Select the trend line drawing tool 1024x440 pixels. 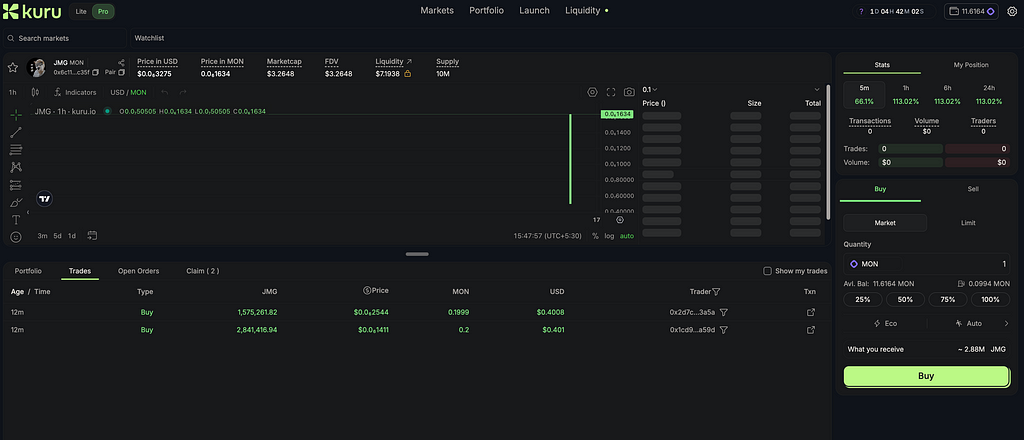point(16,133)
